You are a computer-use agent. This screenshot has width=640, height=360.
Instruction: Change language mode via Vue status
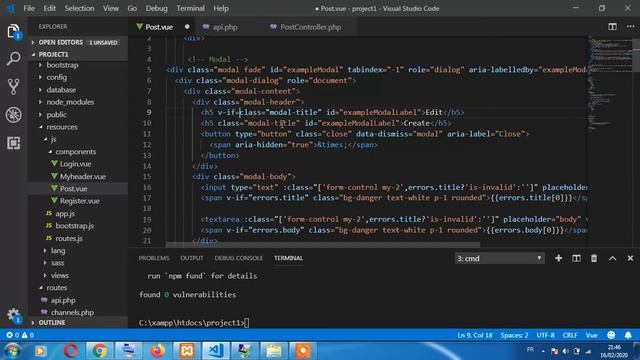592,335
